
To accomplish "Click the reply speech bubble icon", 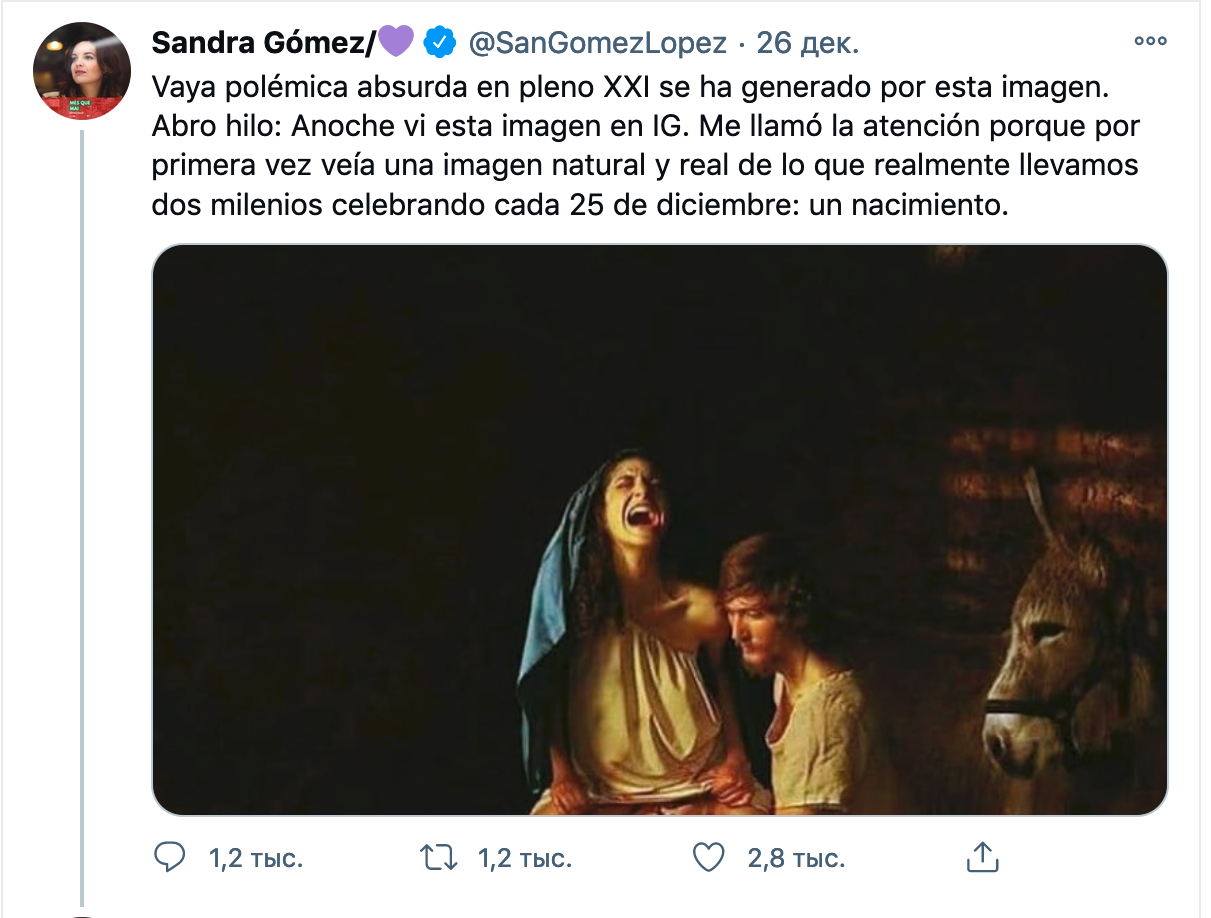I will pos(171,857).
